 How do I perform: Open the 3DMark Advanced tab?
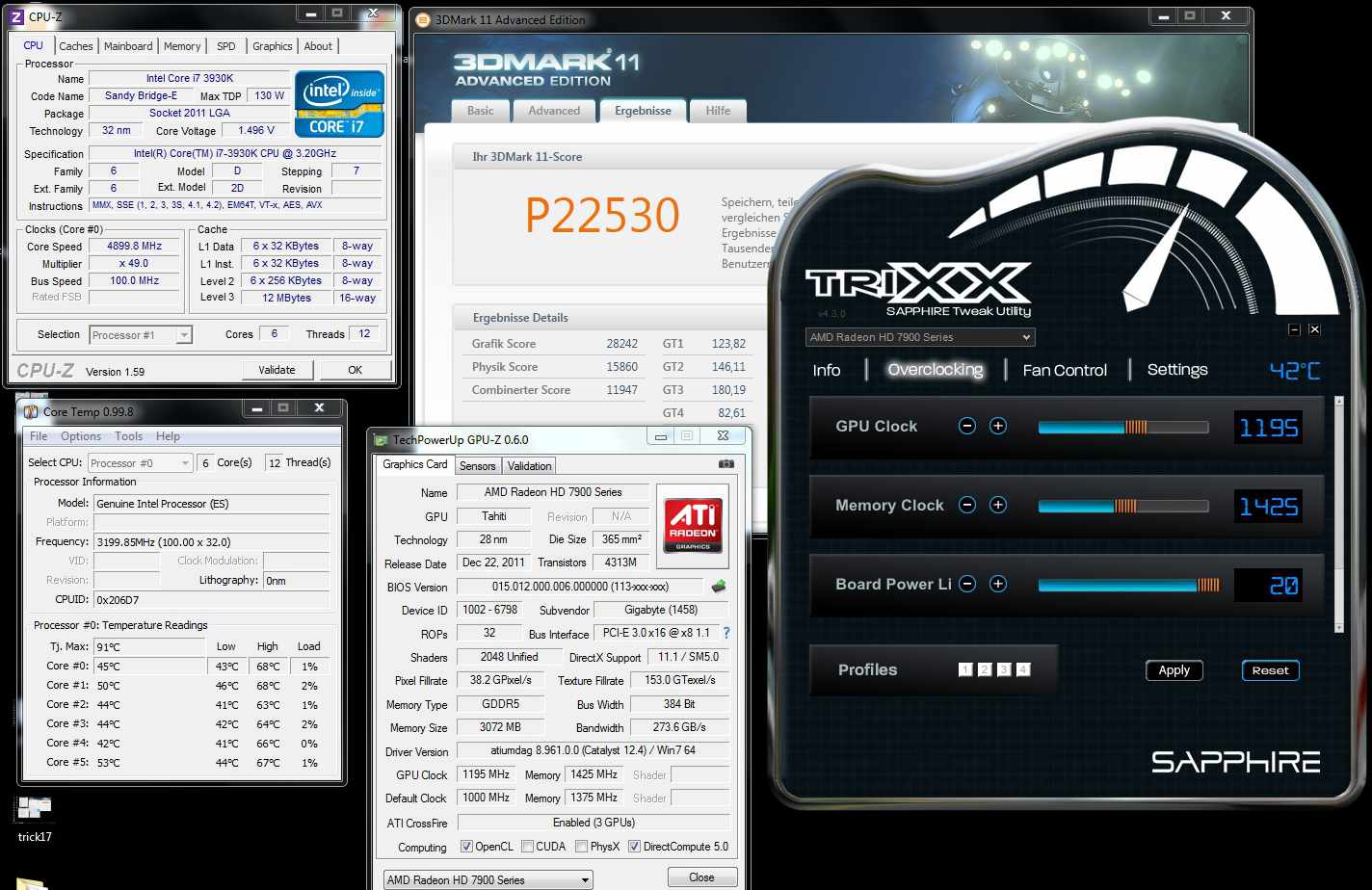tap(554, 111)
